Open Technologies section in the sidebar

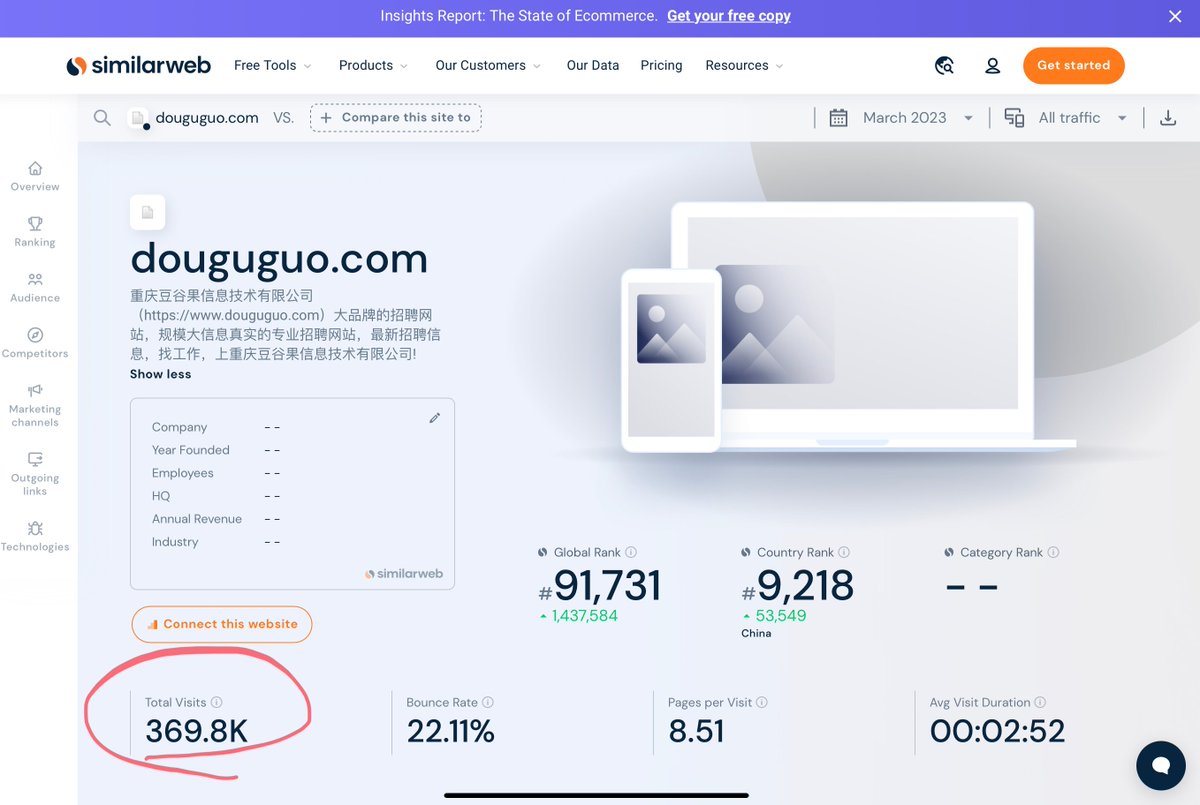[35, 536]
